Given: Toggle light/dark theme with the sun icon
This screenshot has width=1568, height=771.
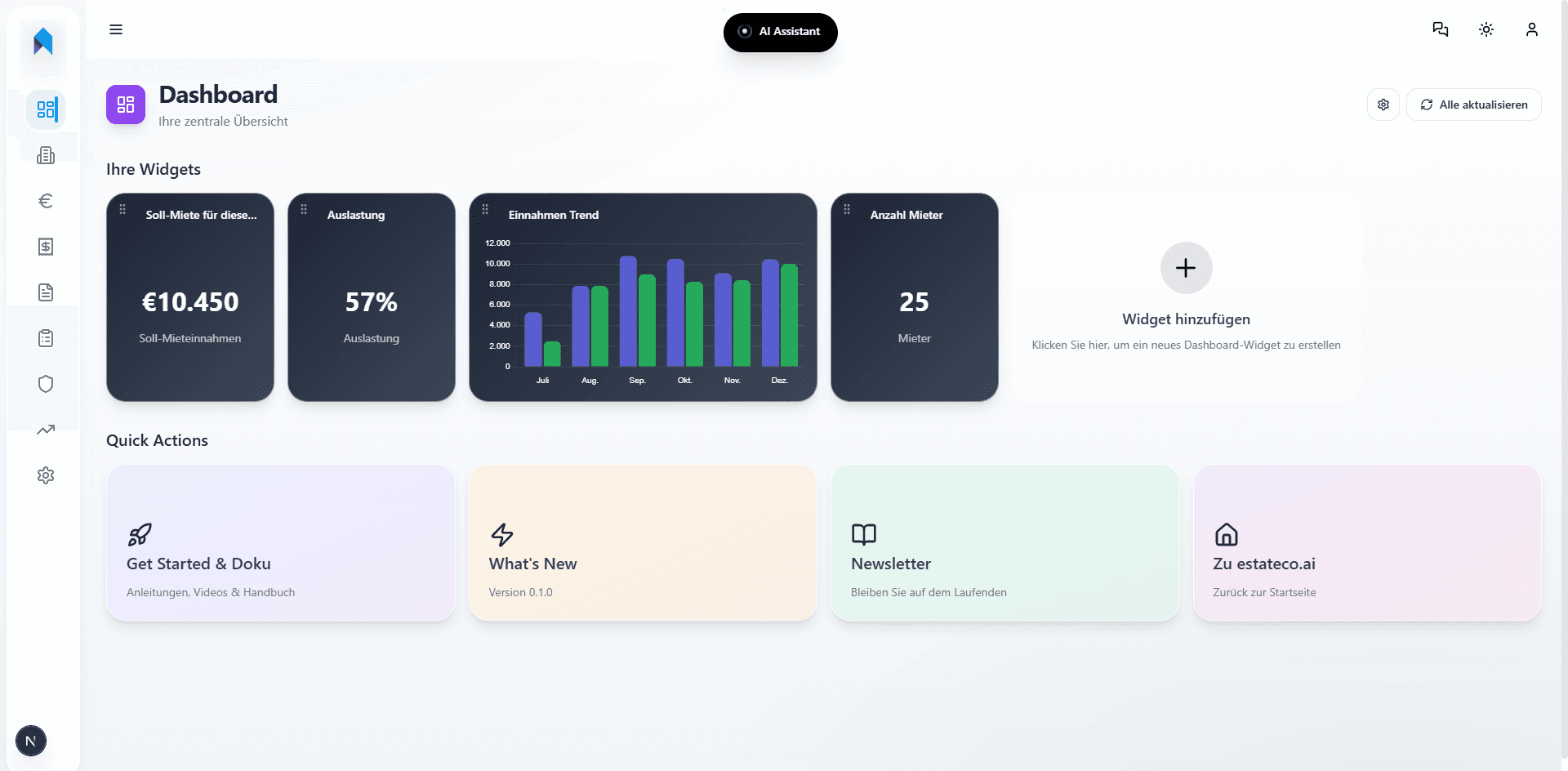Looking at the screenshot, I should tap(1486, 29).
